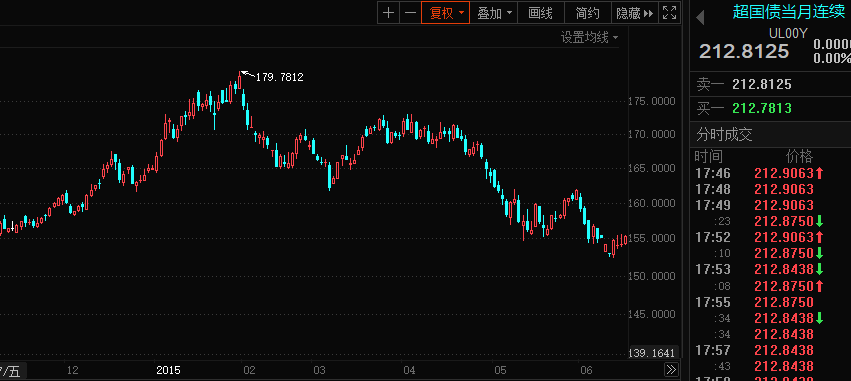Click the fullscreen expand icon
Image resolution: width=851 pixels, height=381 pixels.
point(670,13)
